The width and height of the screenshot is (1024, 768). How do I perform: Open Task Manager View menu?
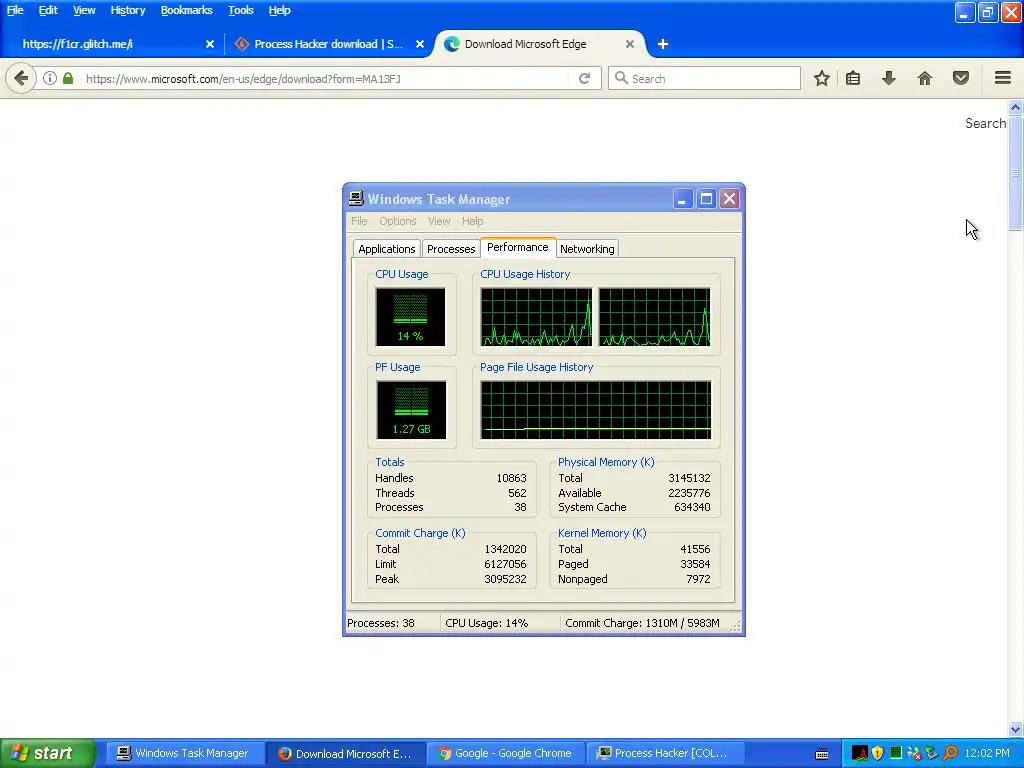439,221
